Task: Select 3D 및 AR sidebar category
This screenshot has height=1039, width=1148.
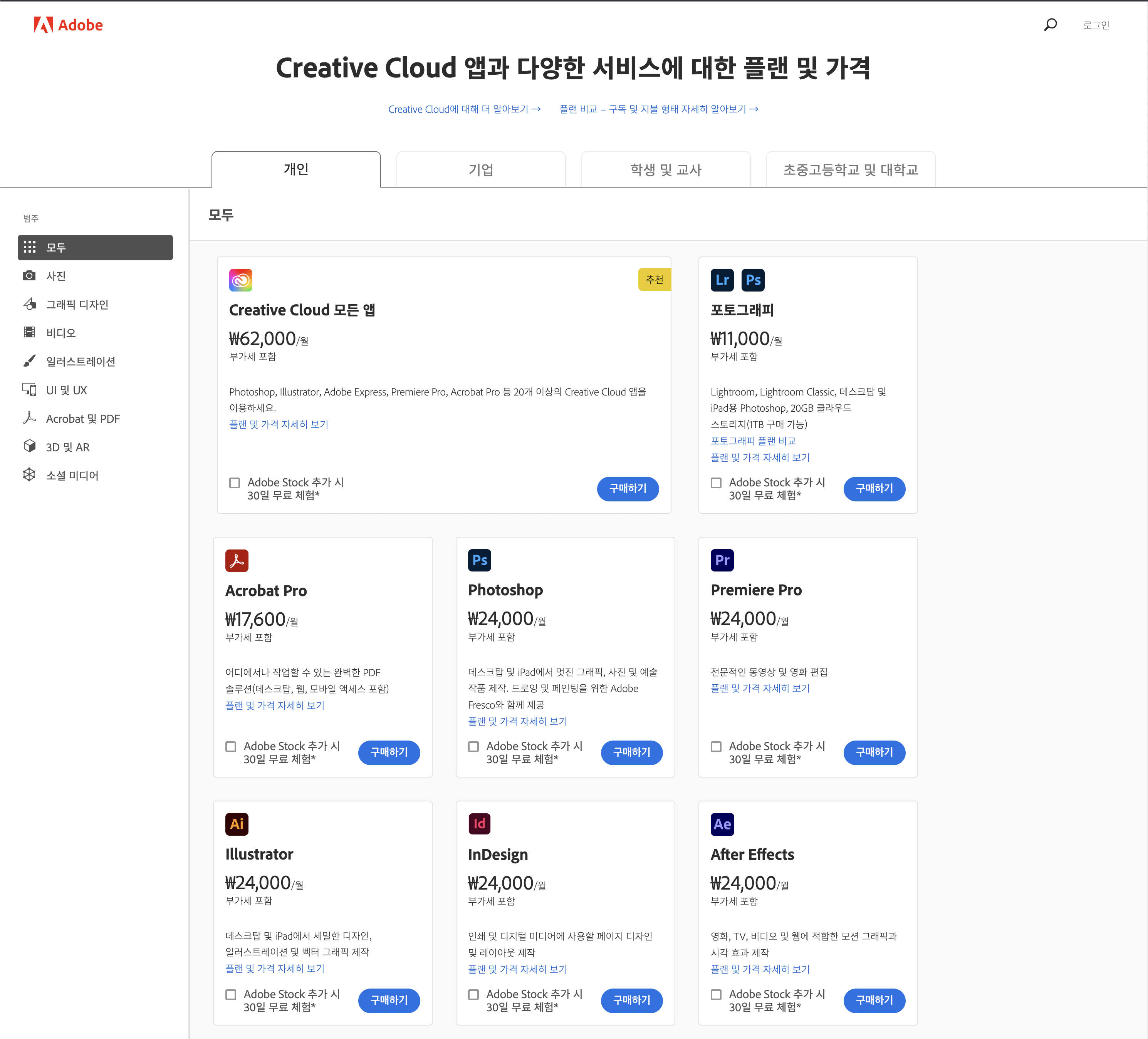Action: click(67, 447)
